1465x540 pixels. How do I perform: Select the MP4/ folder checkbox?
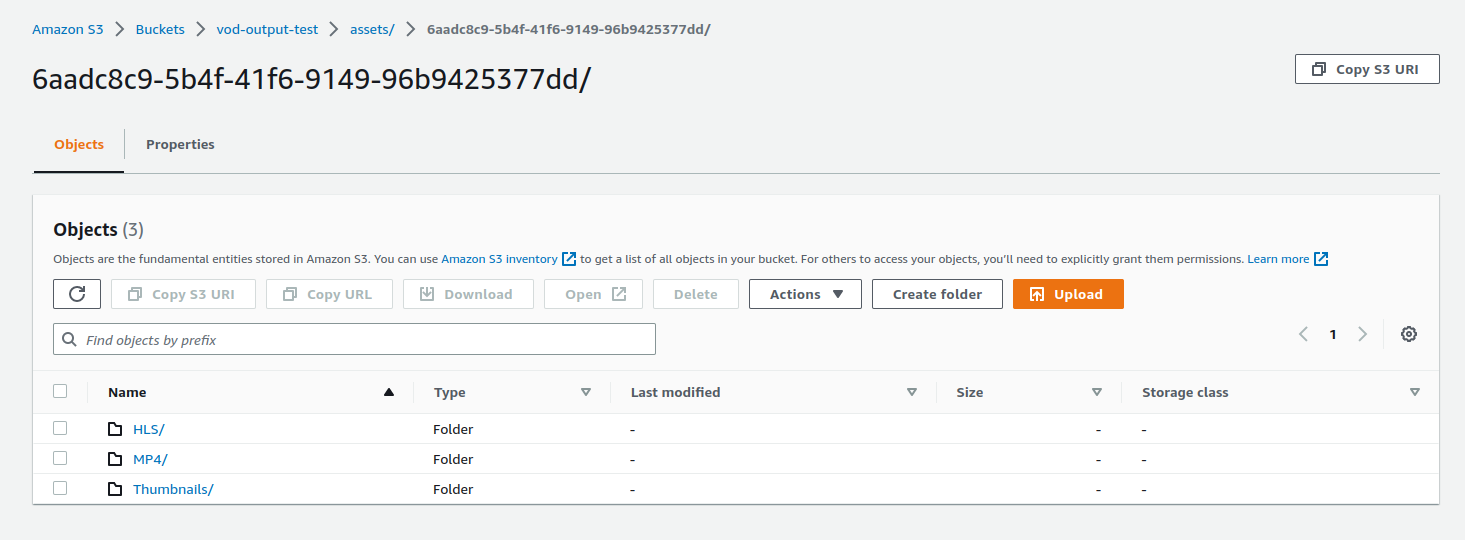click(x=60, y=458)
